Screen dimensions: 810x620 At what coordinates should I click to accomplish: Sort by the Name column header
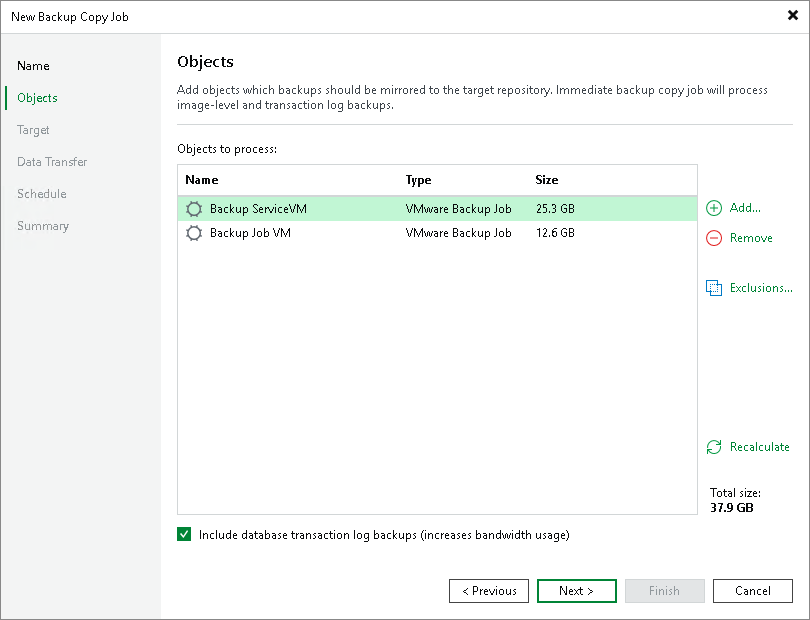(201, 180)
